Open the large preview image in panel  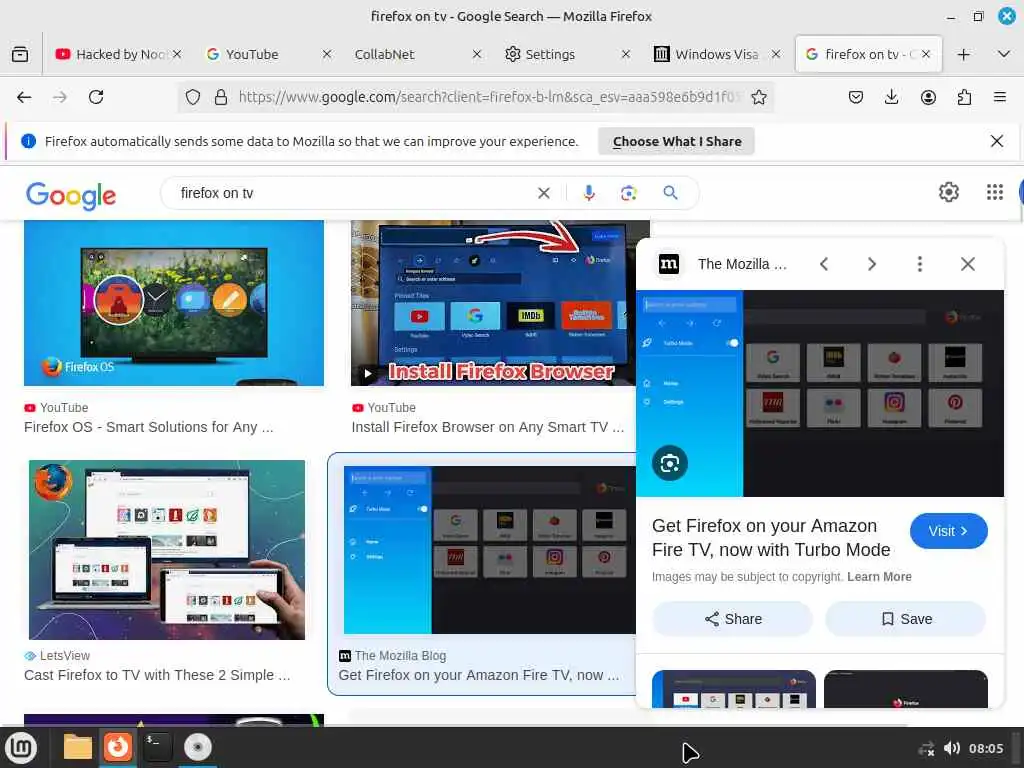tap(820, 393)
